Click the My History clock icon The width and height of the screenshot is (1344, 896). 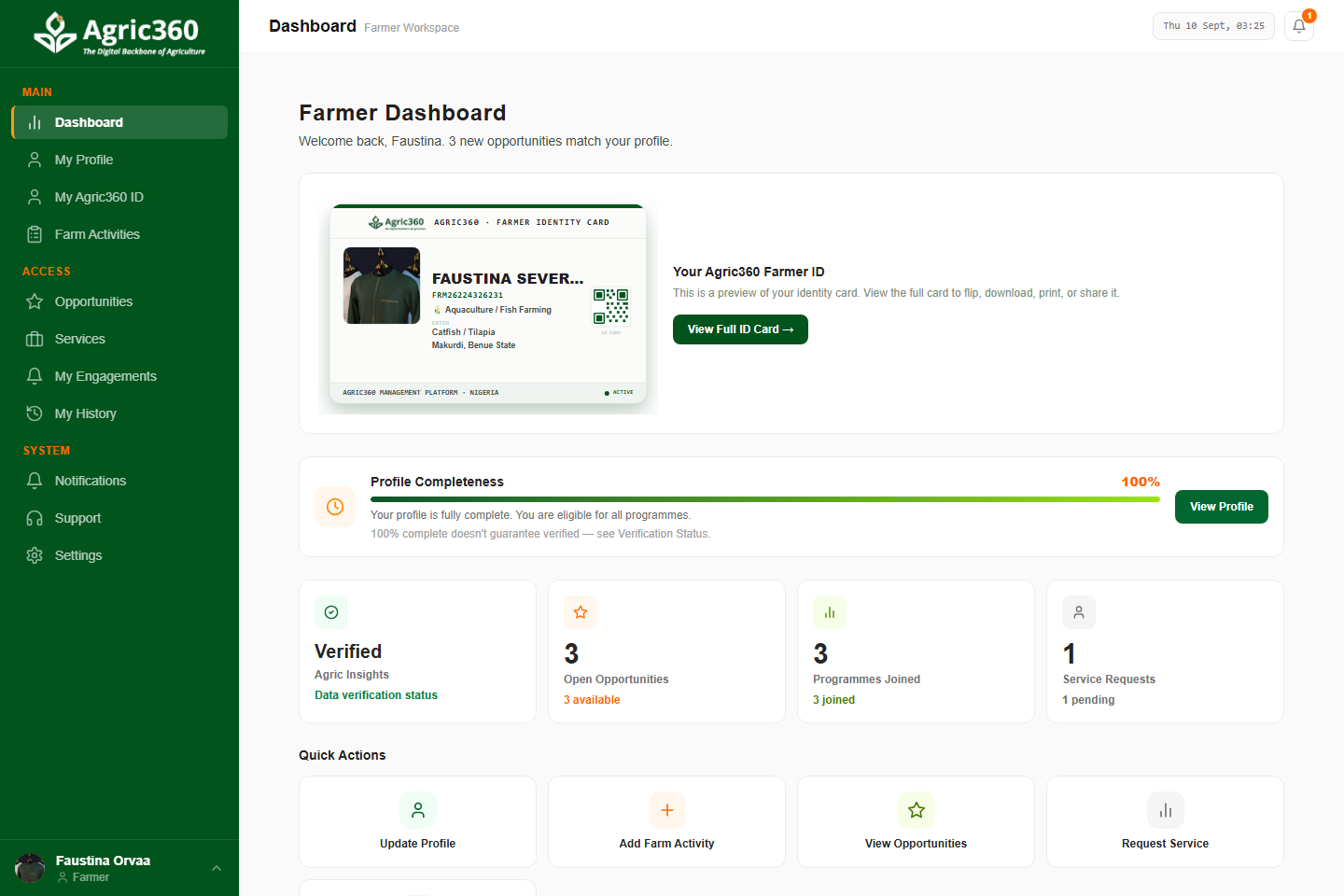pyautogui.click(x=35, y=413)
